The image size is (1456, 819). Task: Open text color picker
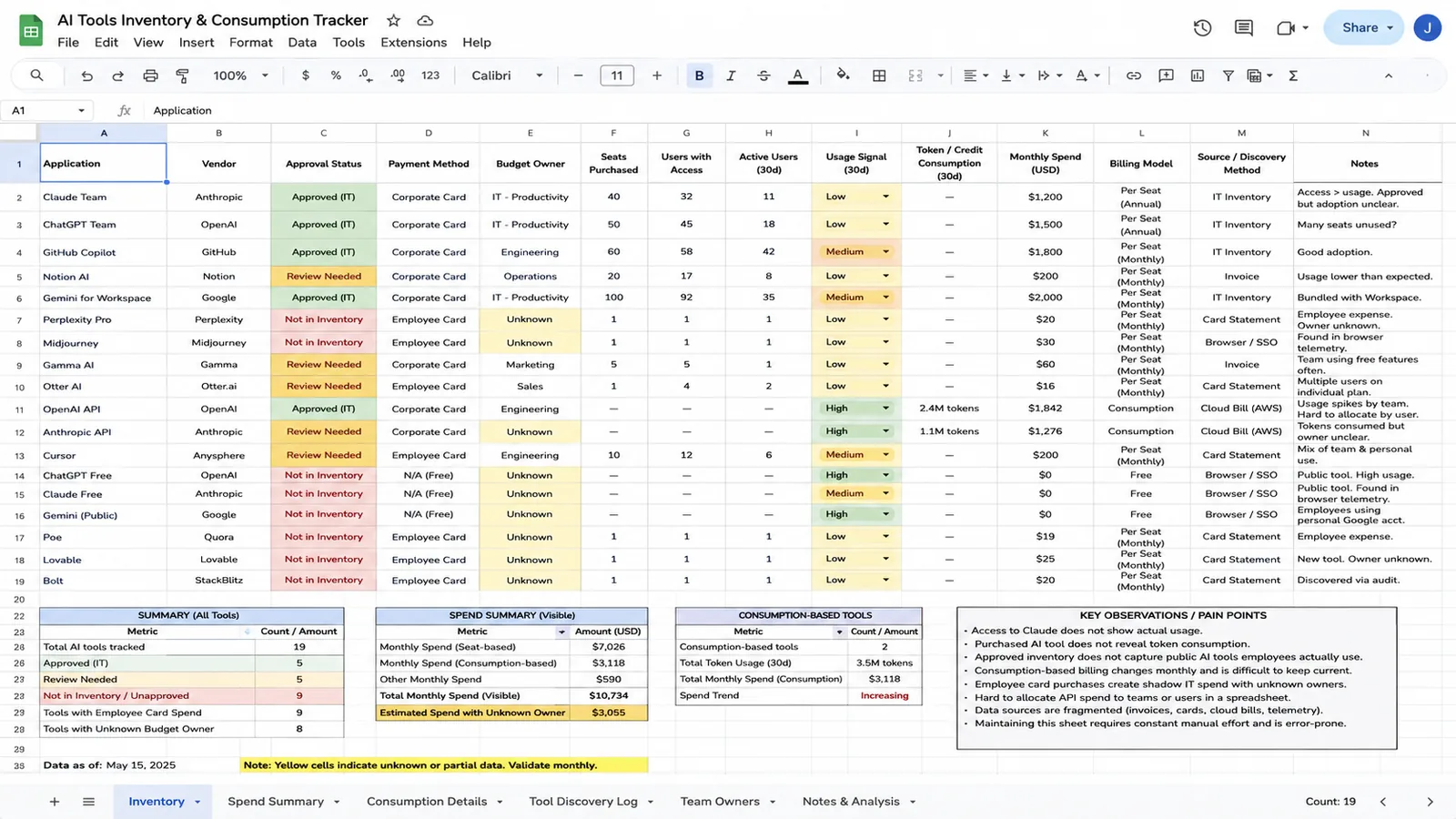[x=797, y=76]
